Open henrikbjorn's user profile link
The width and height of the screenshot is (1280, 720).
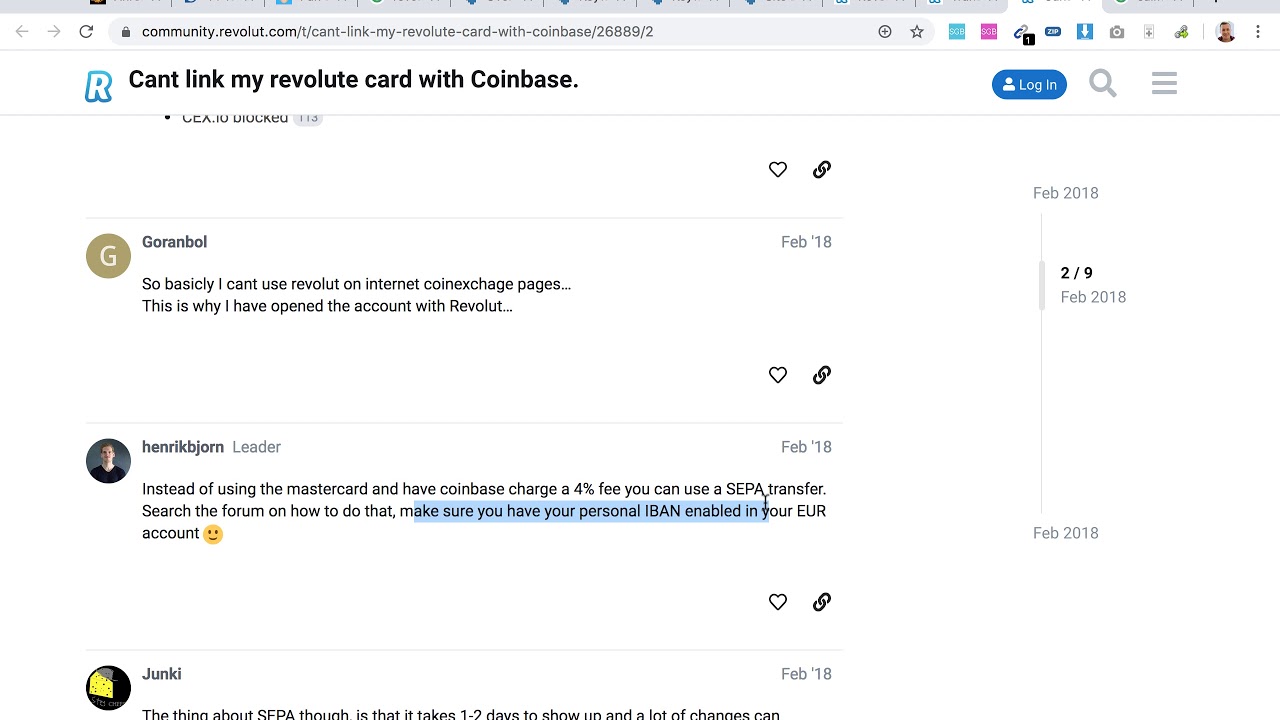pyautogui.click(x=183, y=447)
